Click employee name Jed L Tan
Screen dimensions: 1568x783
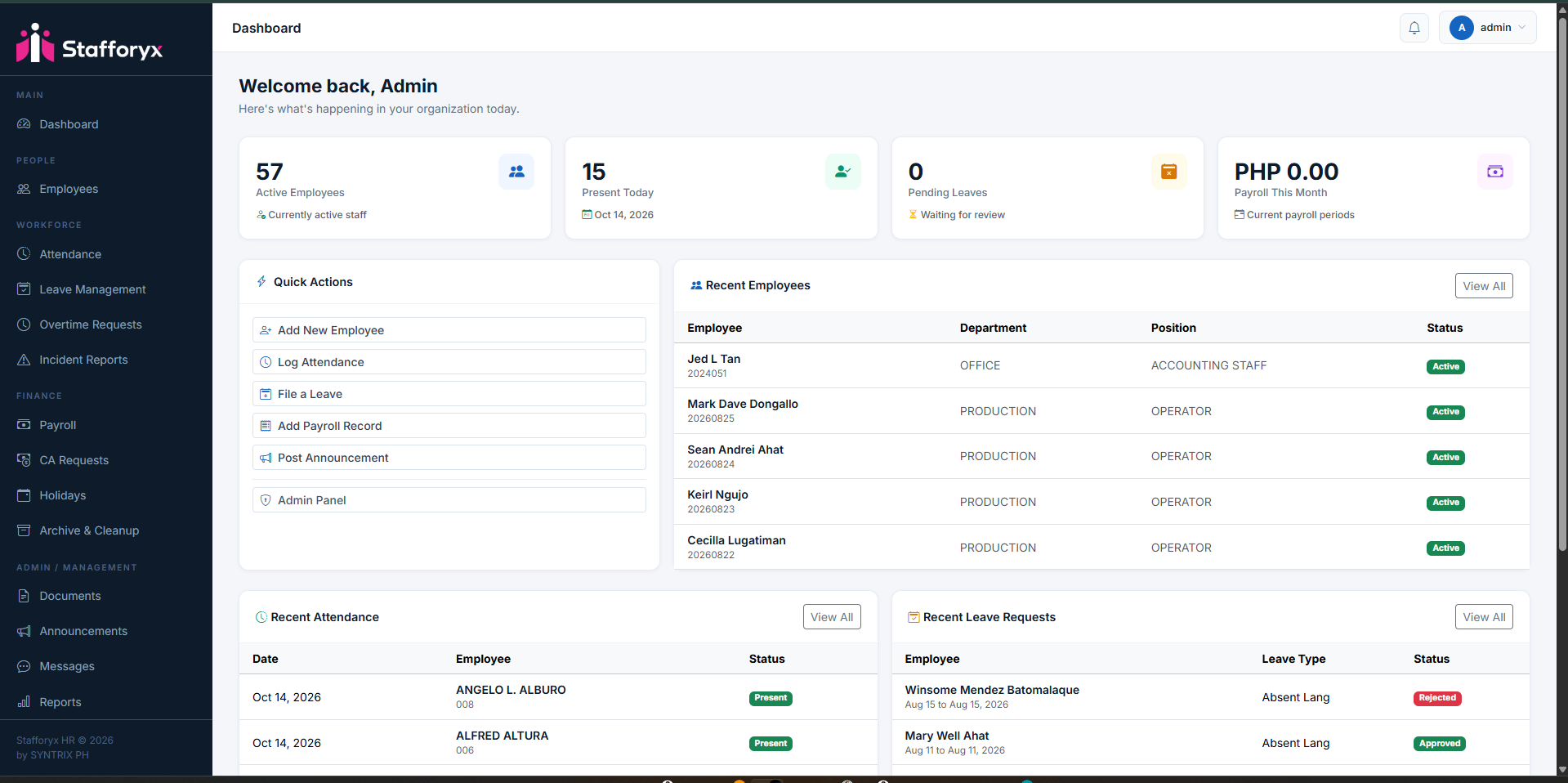coord(713,359)
